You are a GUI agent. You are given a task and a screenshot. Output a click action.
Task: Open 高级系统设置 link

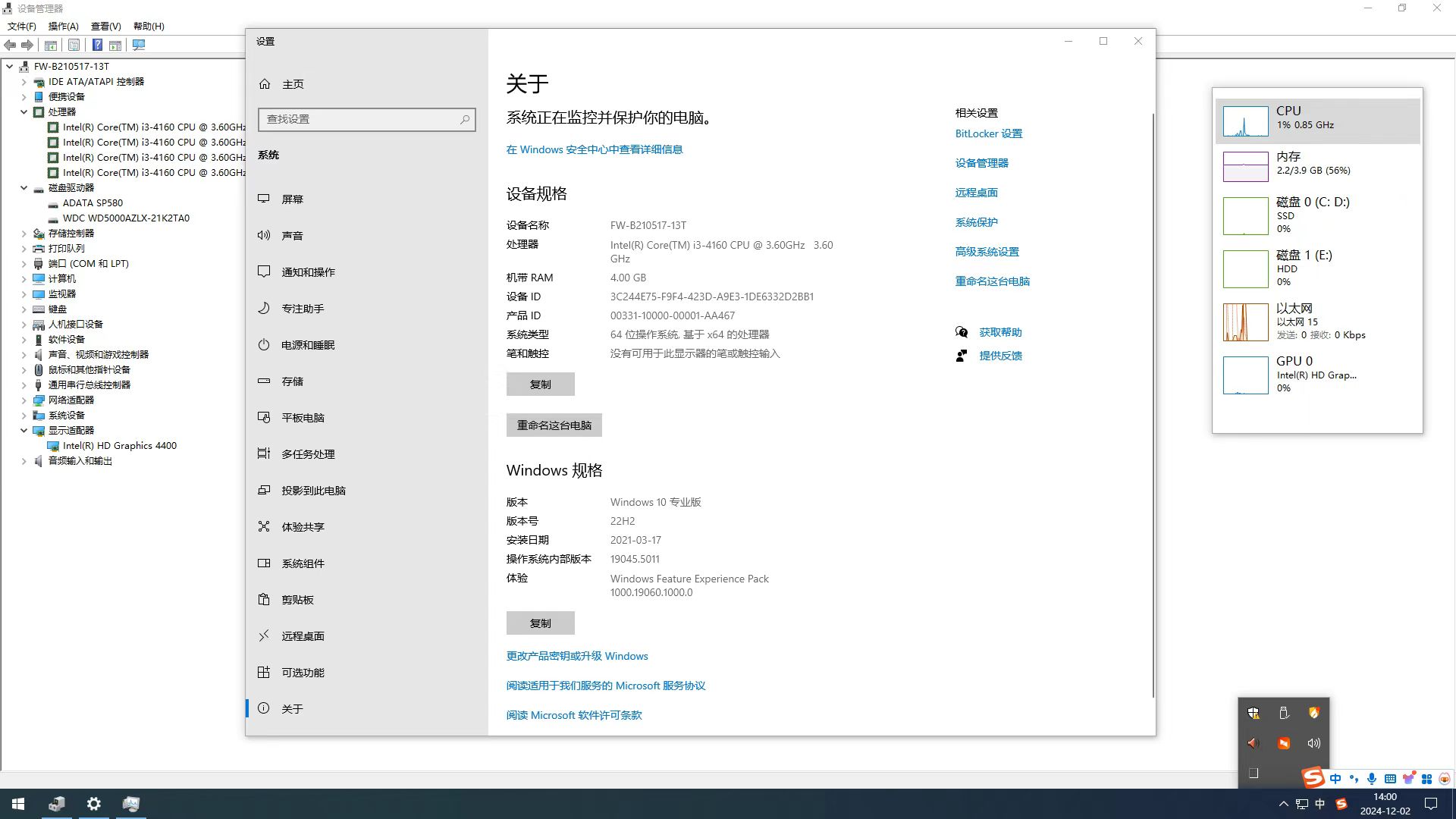coord(987,252)
